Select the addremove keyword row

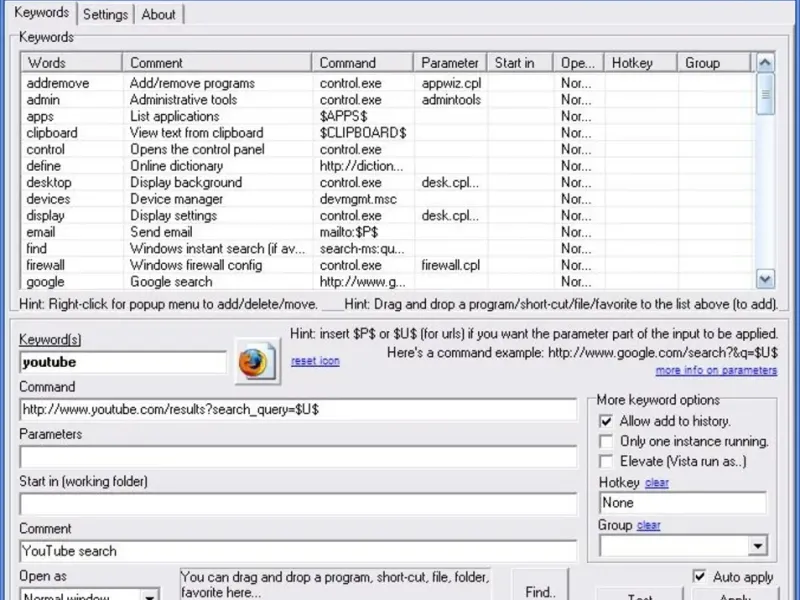pos(387,83)
